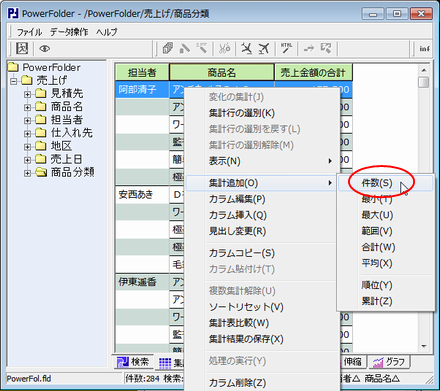Open the データ操作 menu
The height and width of the screenshot is (391, 440).
69,32
